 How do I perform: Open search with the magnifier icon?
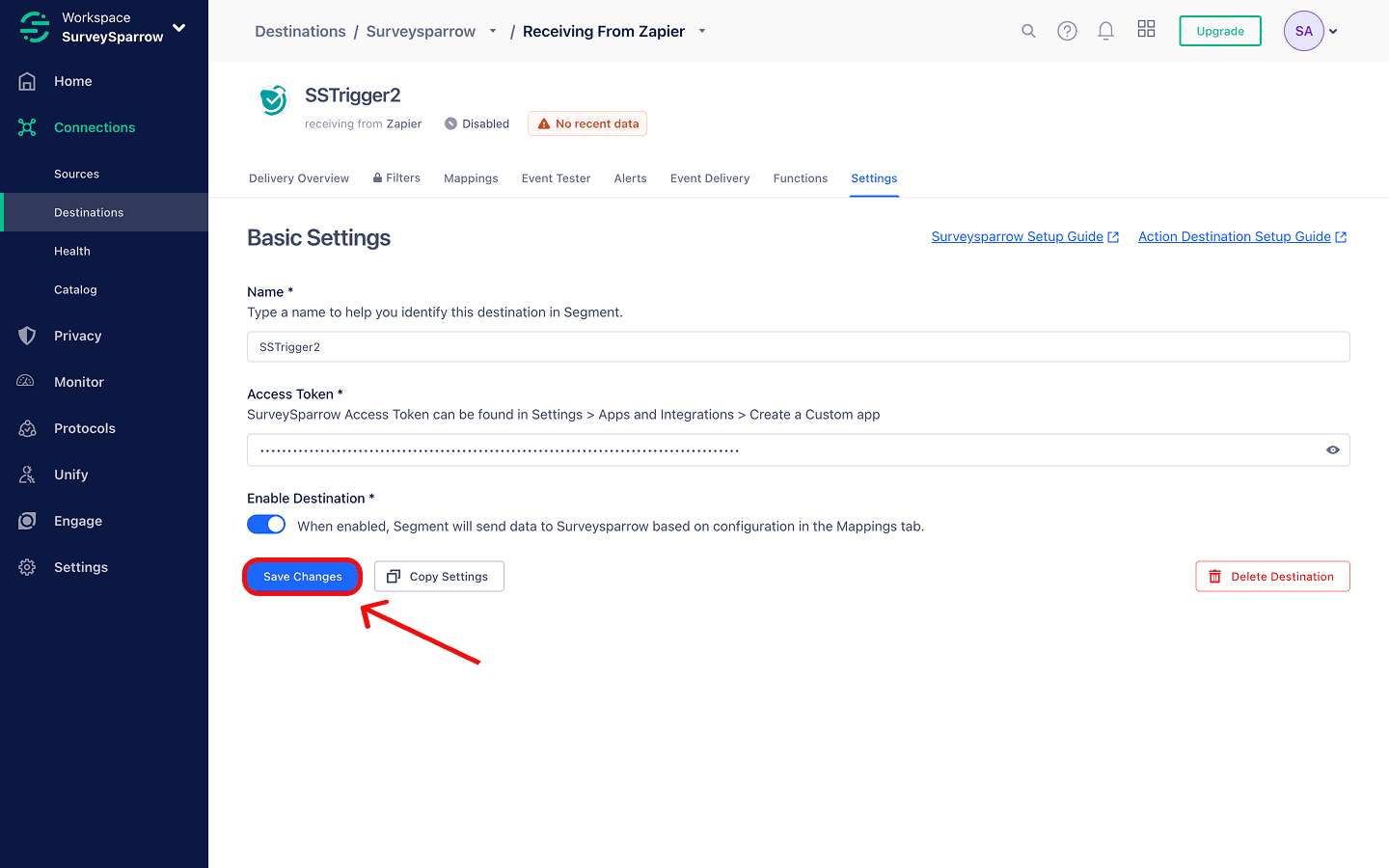(x=1028, y=31)
